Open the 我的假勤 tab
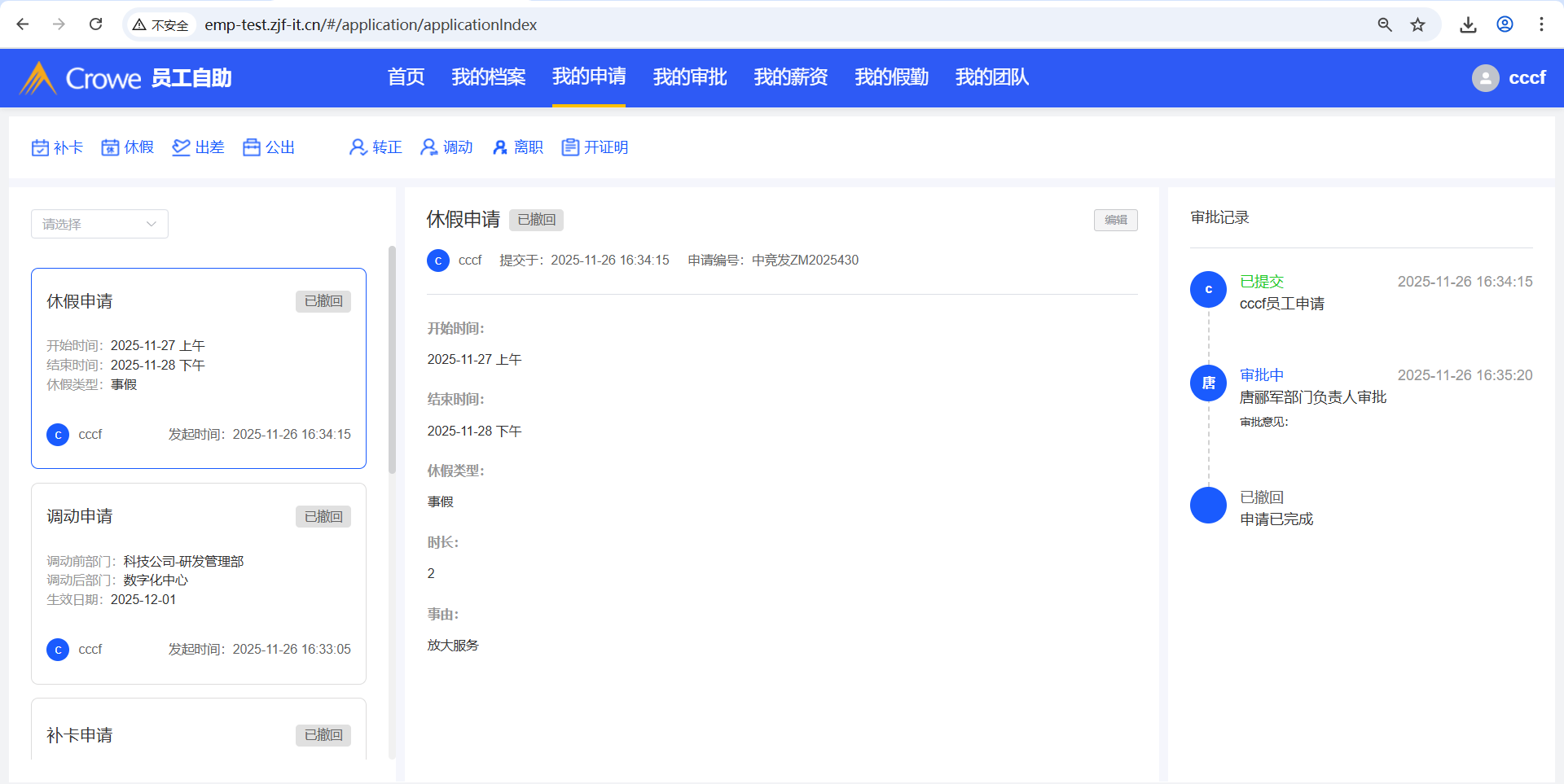This screenshot has width=1564, height=784. (891, 77)
